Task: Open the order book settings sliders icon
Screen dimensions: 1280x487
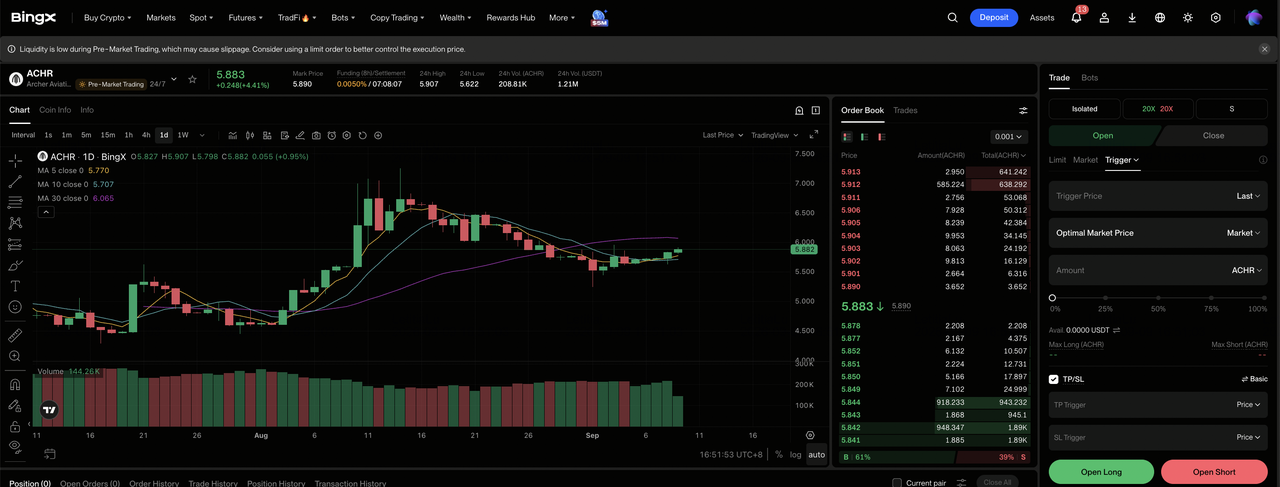Action: click(1023, 111)
